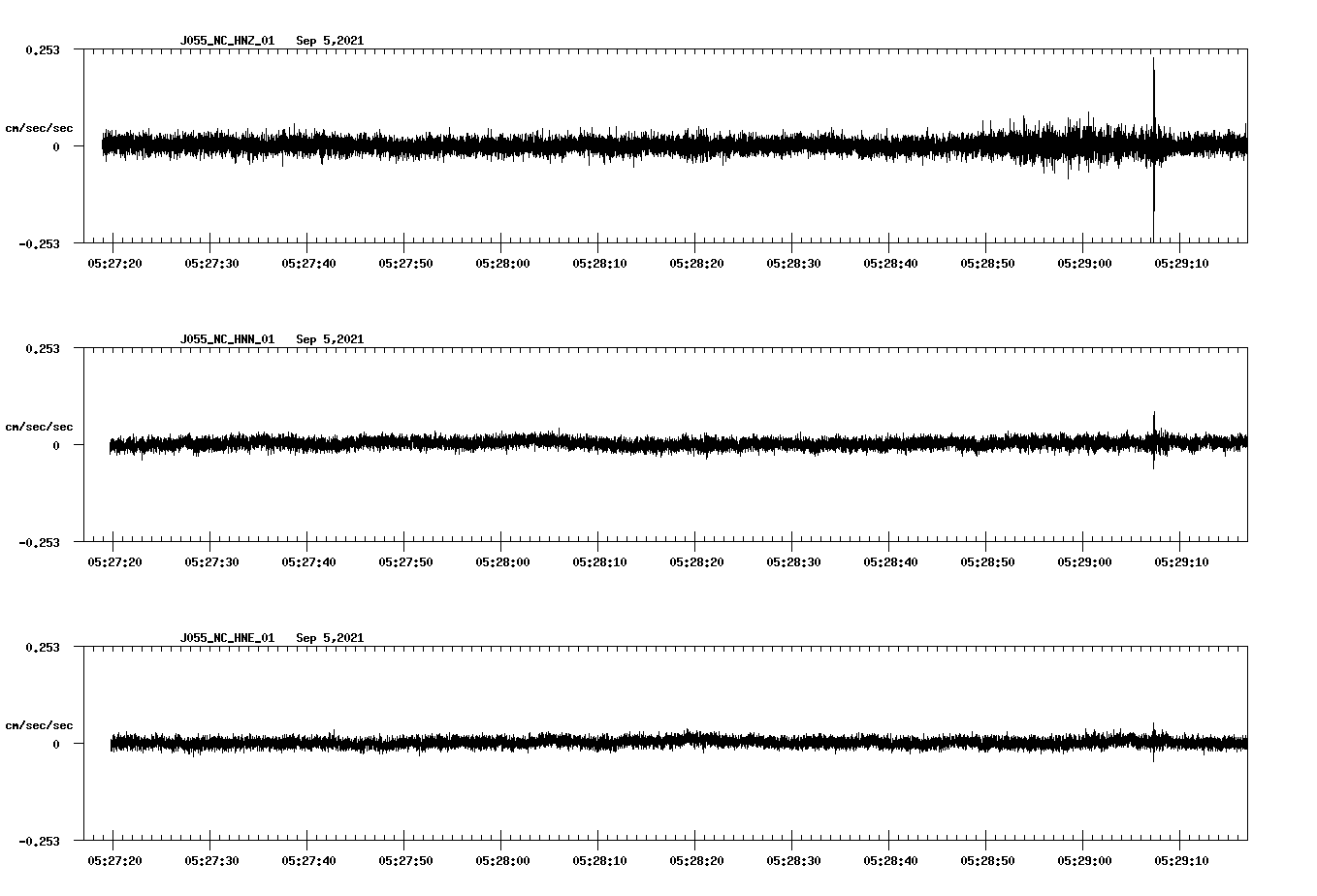
Task: Click the small spike in the HNE trace
Action: (1153, 729)
